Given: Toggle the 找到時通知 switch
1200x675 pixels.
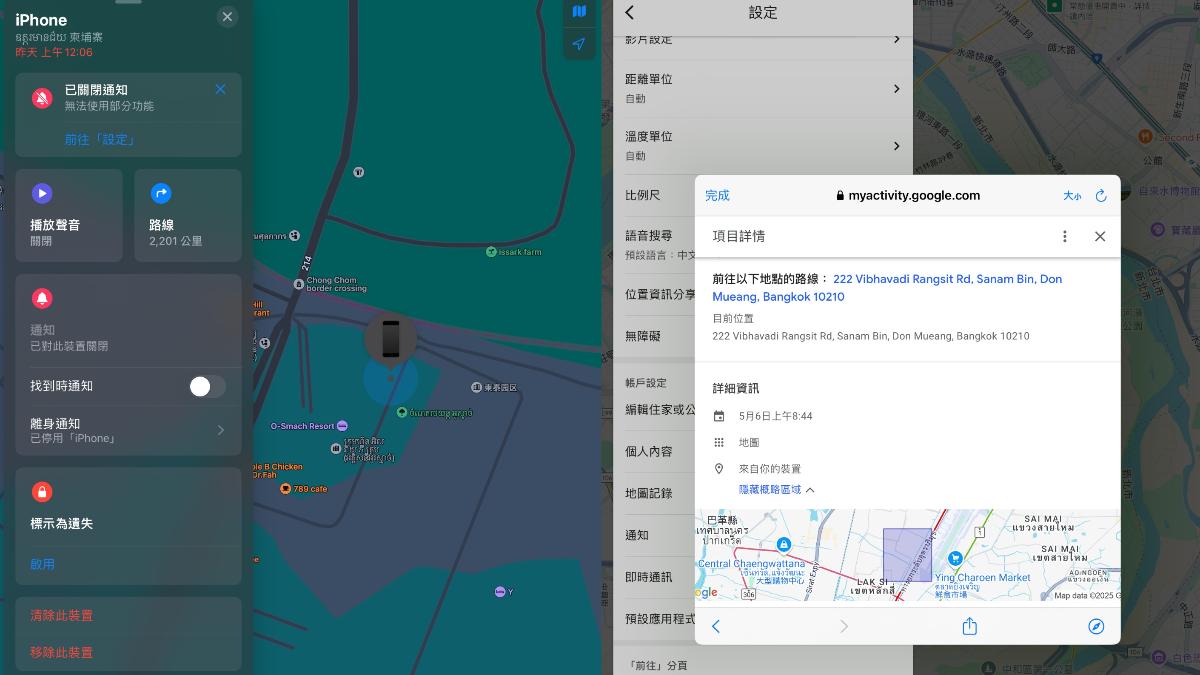Looking at the screenshot, I should coord(208,386).
